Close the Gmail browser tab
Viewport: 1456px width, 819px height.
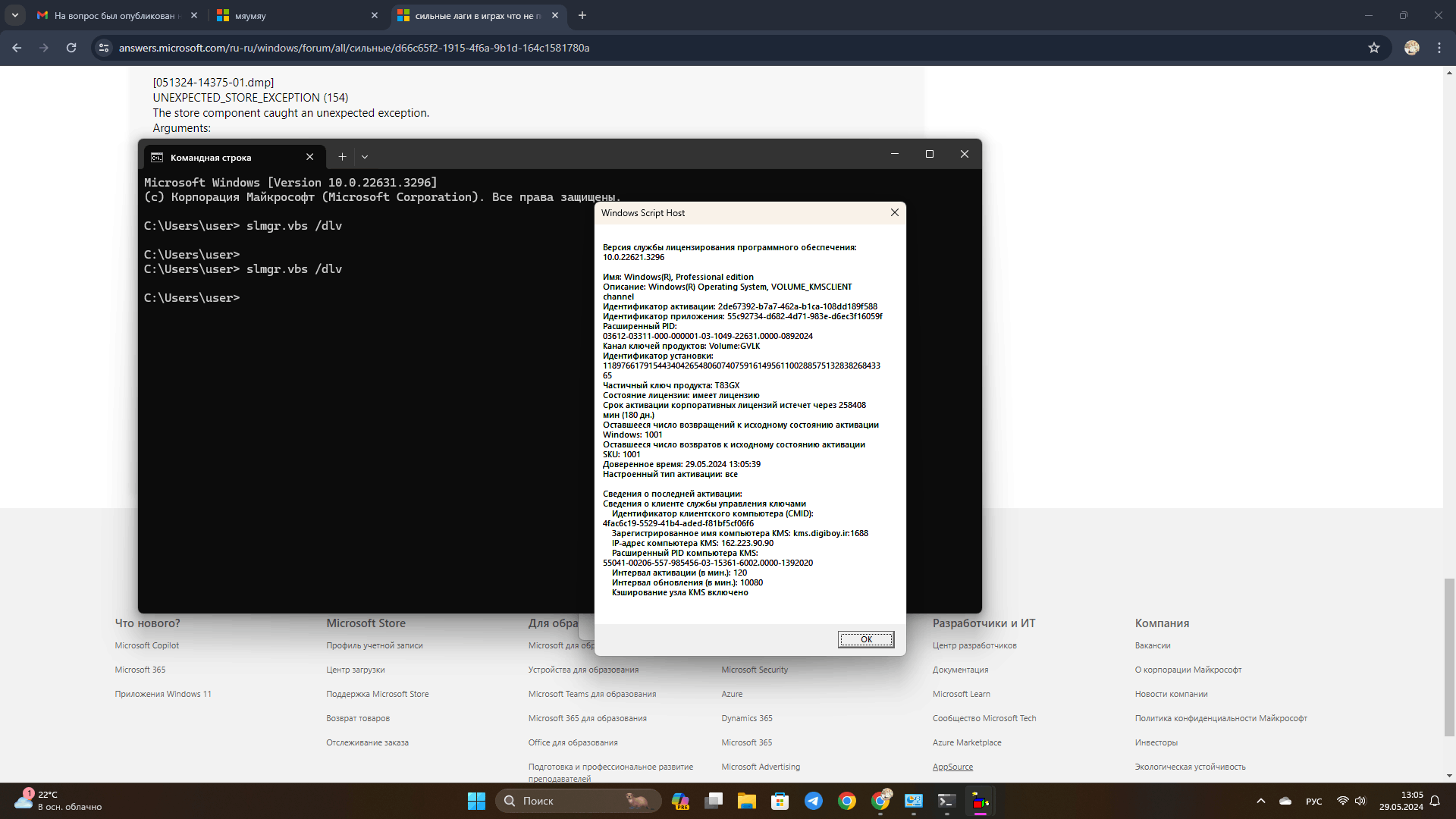point(194,15)
